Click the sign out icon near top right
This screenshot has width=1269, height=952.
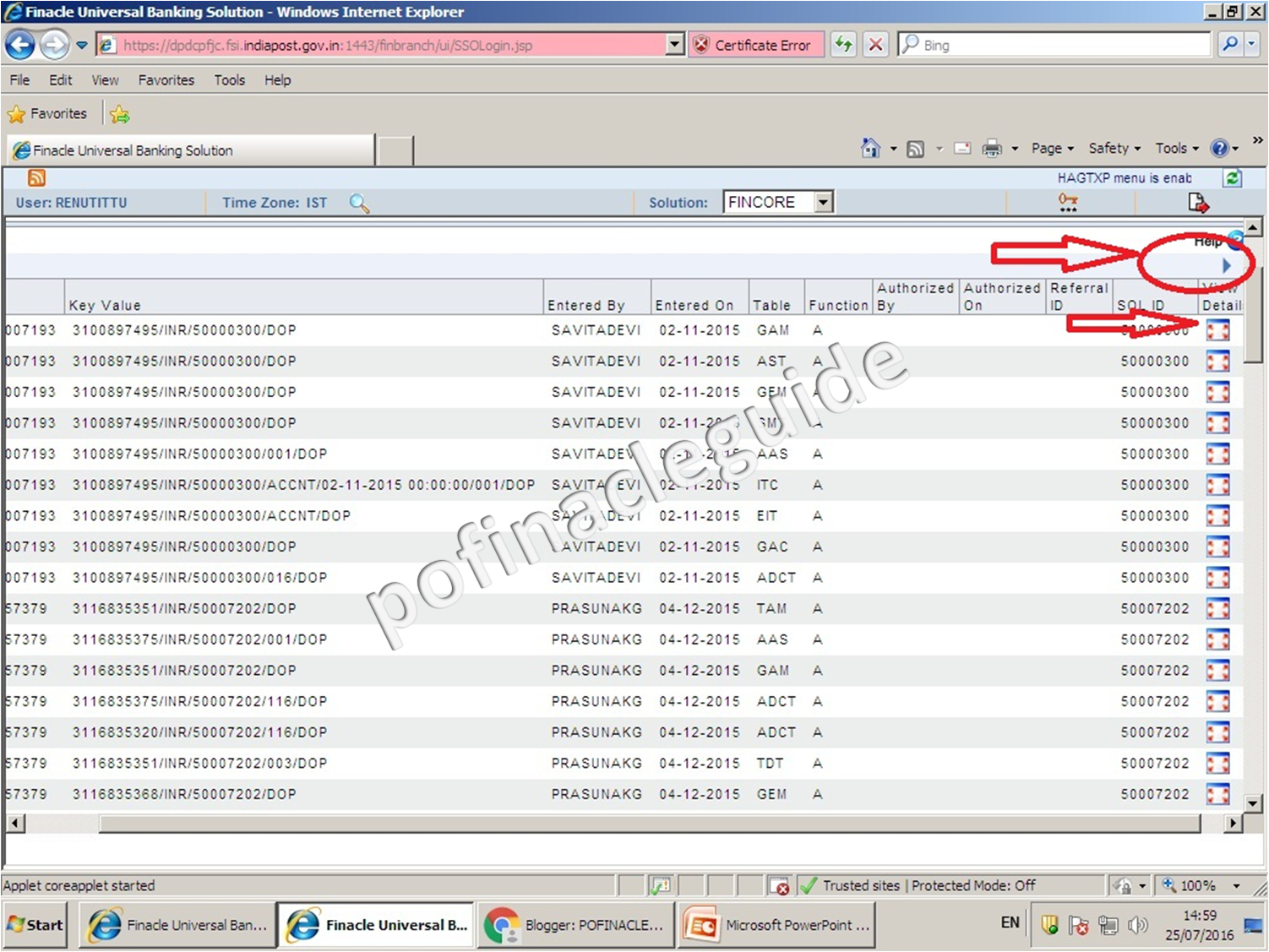(1198, 203)
